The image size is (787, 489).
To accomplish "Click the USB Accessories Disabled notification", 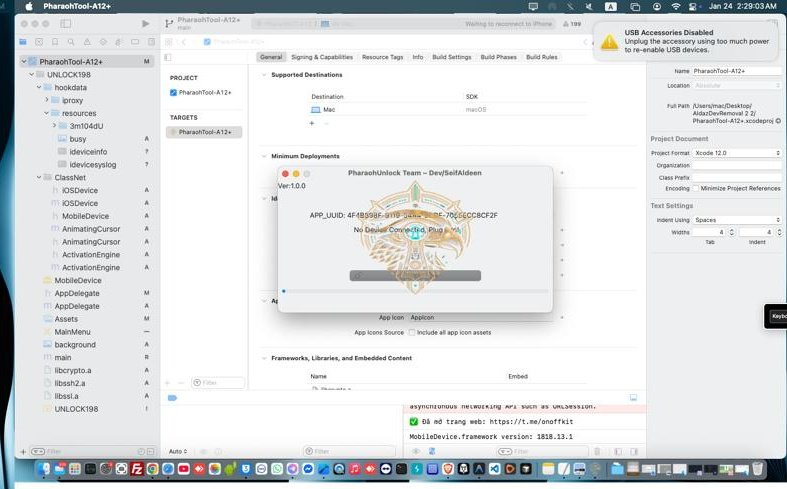I will click(687, 41).
